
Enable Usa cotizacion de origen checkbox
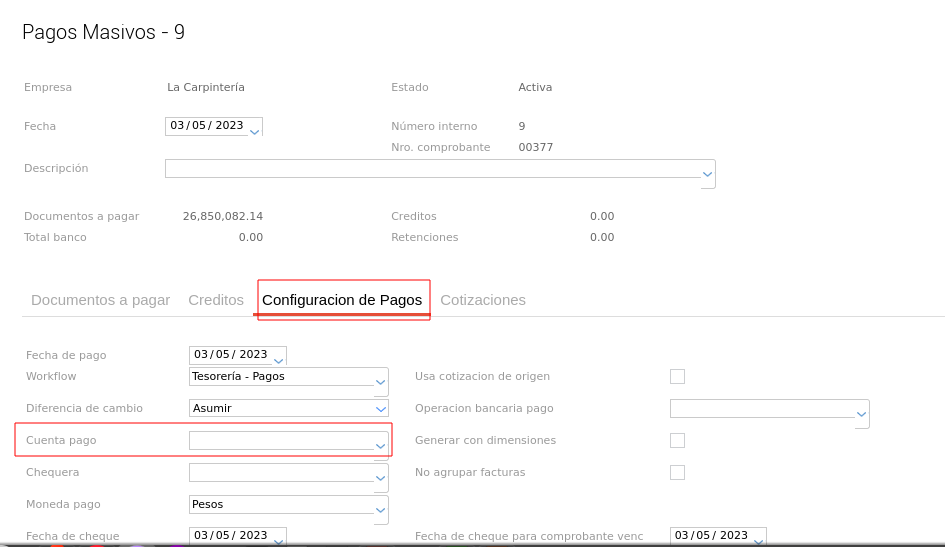(x=677, y=376)
